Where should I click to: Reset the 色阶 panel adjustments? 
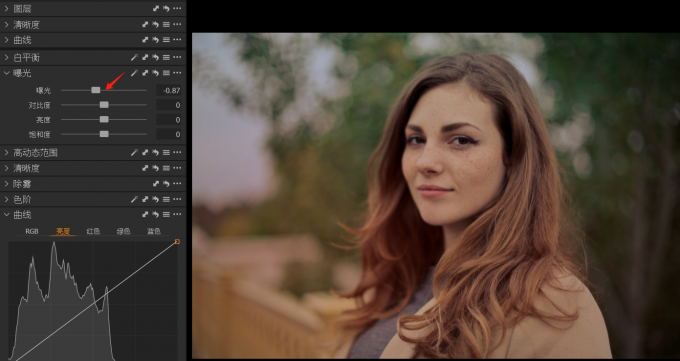point(156,199)
